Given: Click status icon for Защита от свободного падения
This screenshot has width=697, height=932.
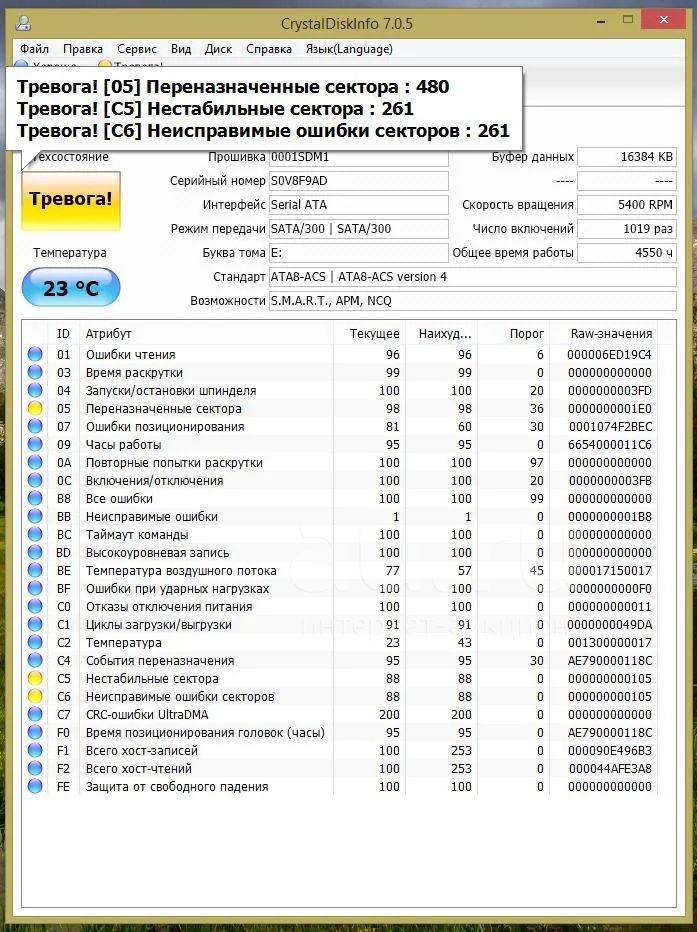Looking at the screenshot, I should tap(35, 786).
